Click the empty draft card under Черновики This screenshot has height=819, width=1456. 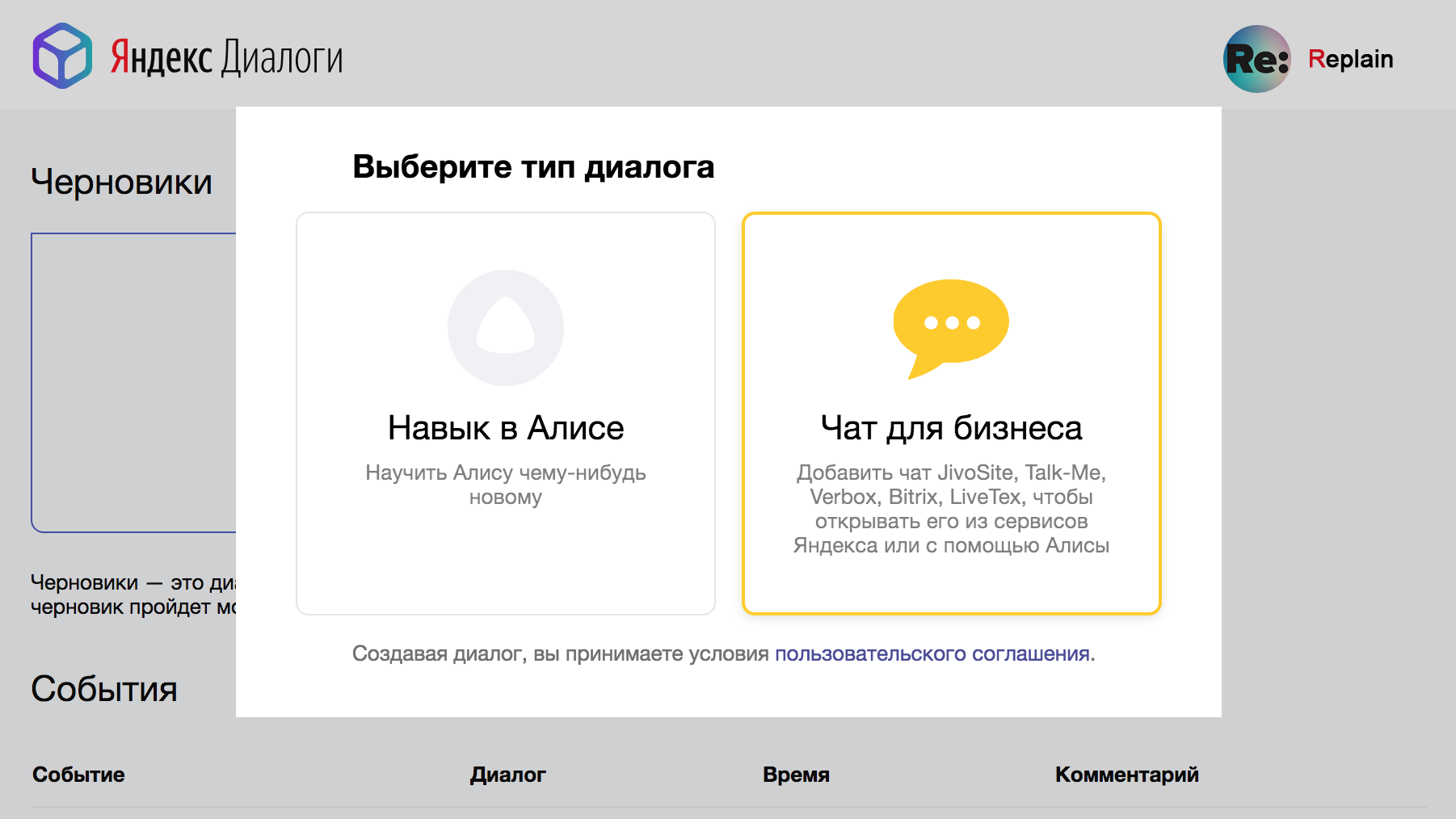click(x=133, y=383)
